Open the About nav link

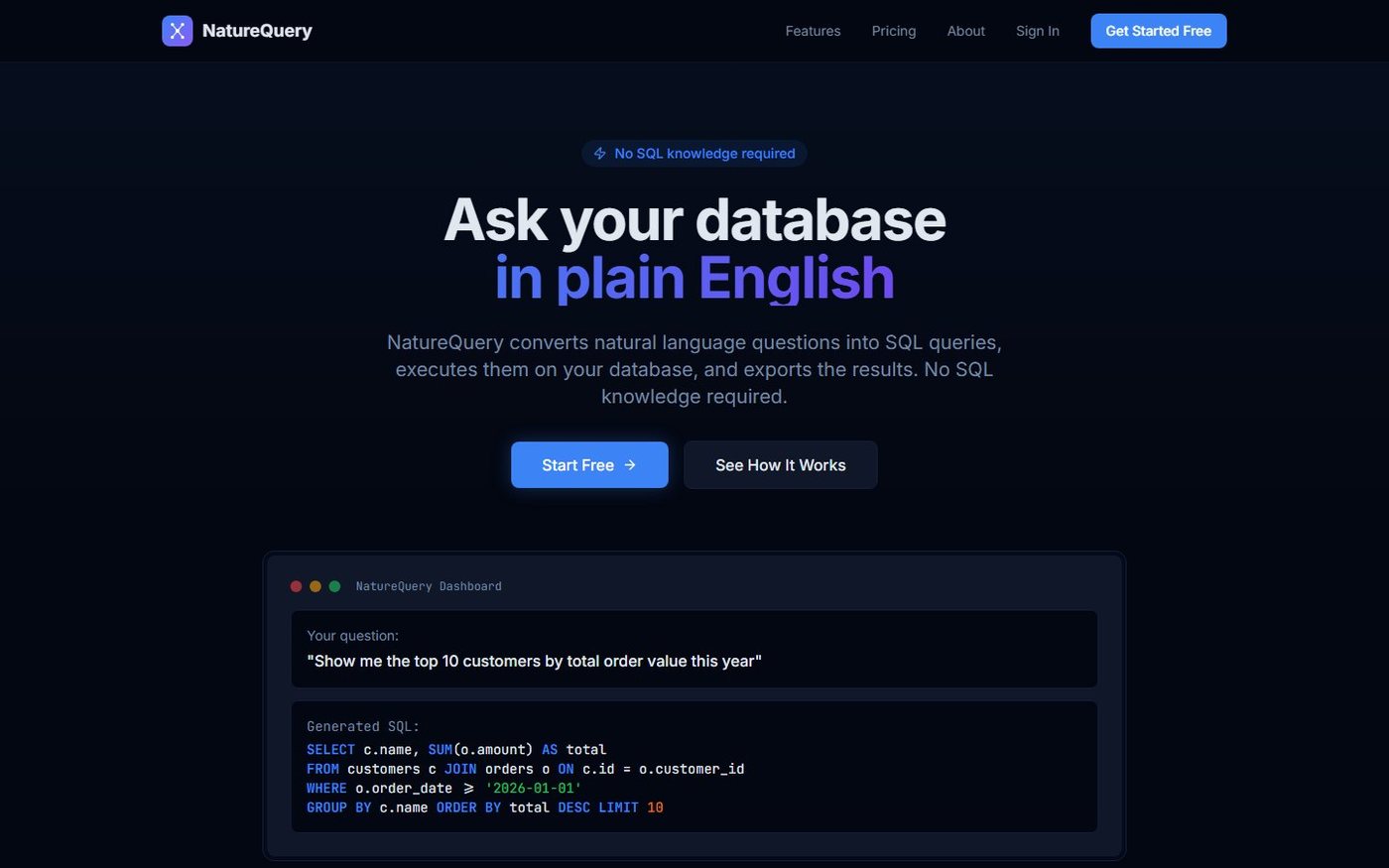(x=966, y=31)
